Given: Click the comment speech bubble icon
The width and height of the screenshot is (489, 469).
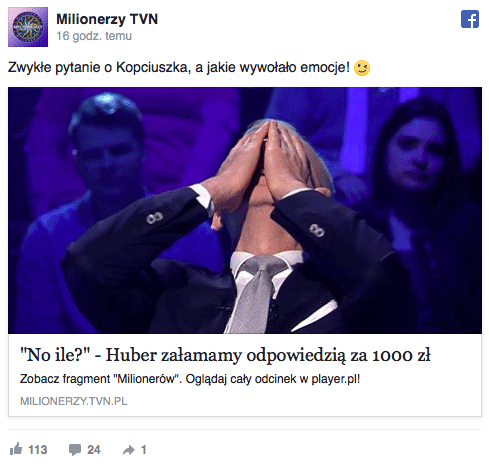Looking at the screenshot, I should click(x=75, y=450).
